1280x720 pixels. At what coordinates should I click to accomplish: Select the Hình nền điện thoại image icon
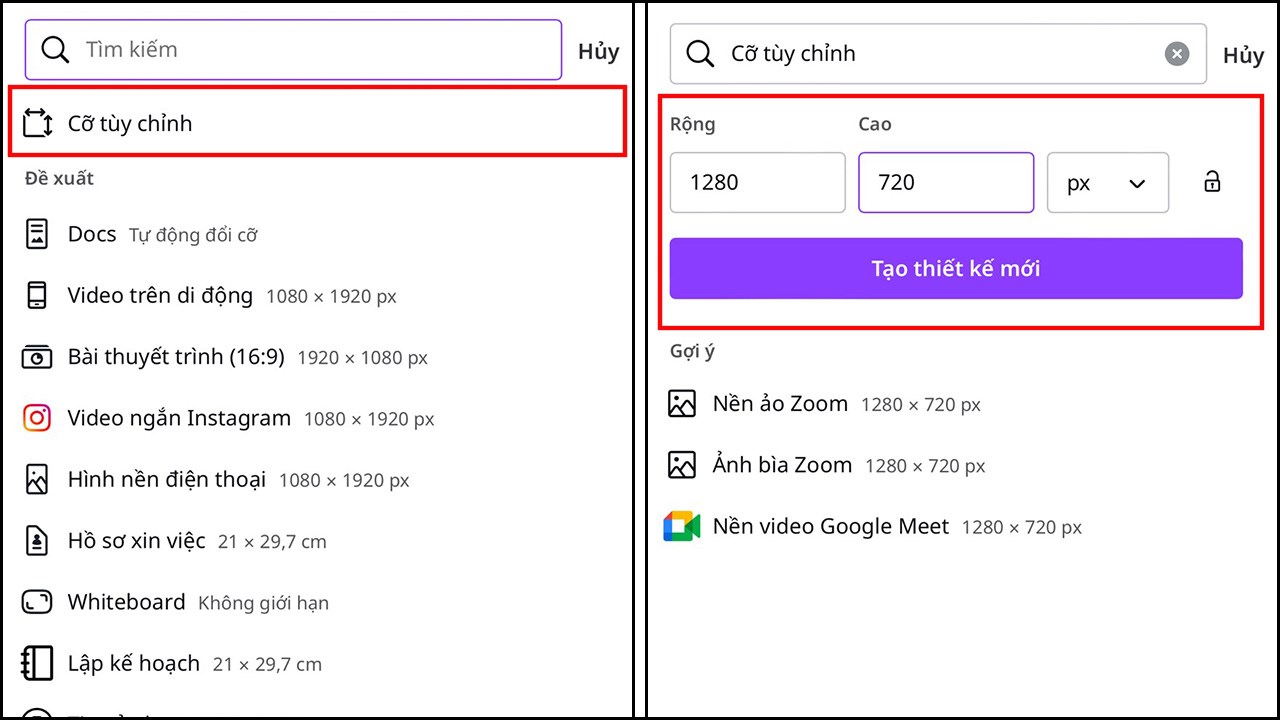click(x=37, y=479)
